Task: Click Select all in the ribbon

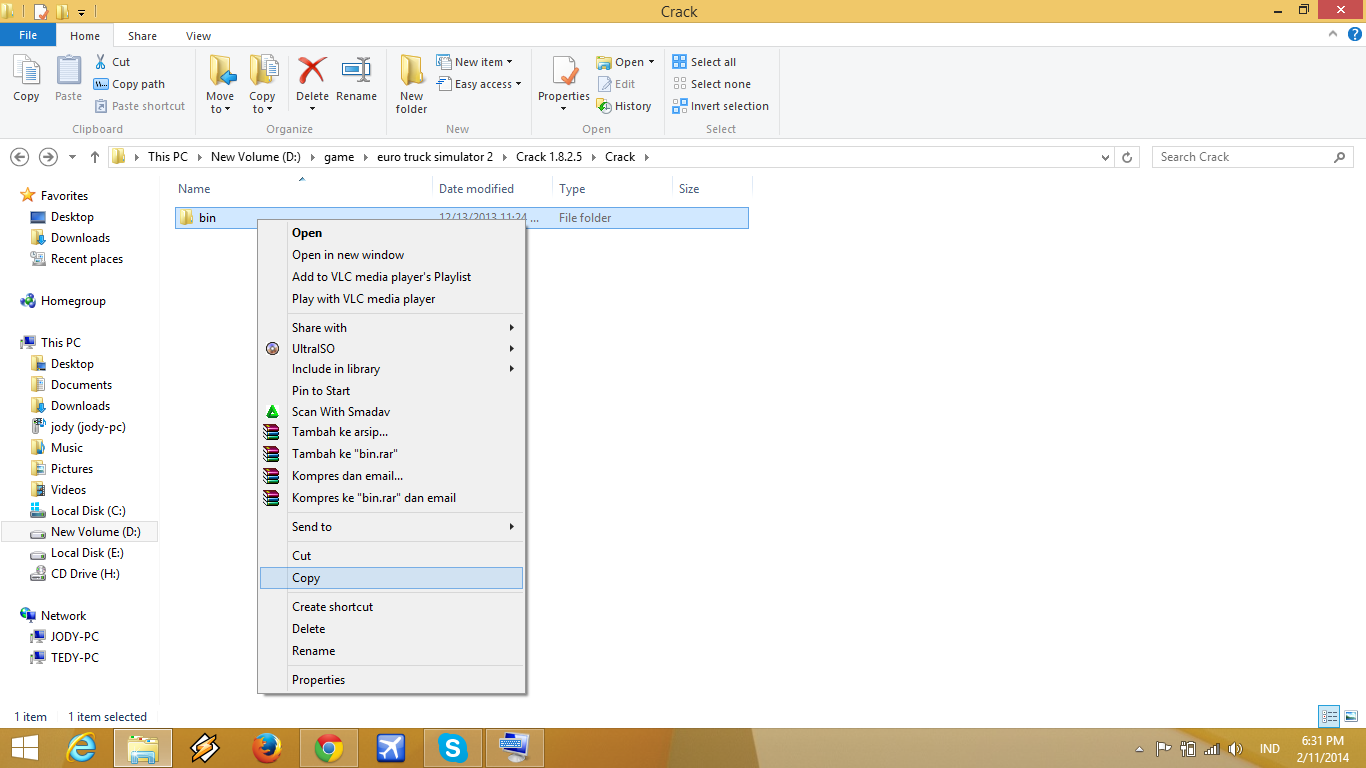Action: [704, 62]
